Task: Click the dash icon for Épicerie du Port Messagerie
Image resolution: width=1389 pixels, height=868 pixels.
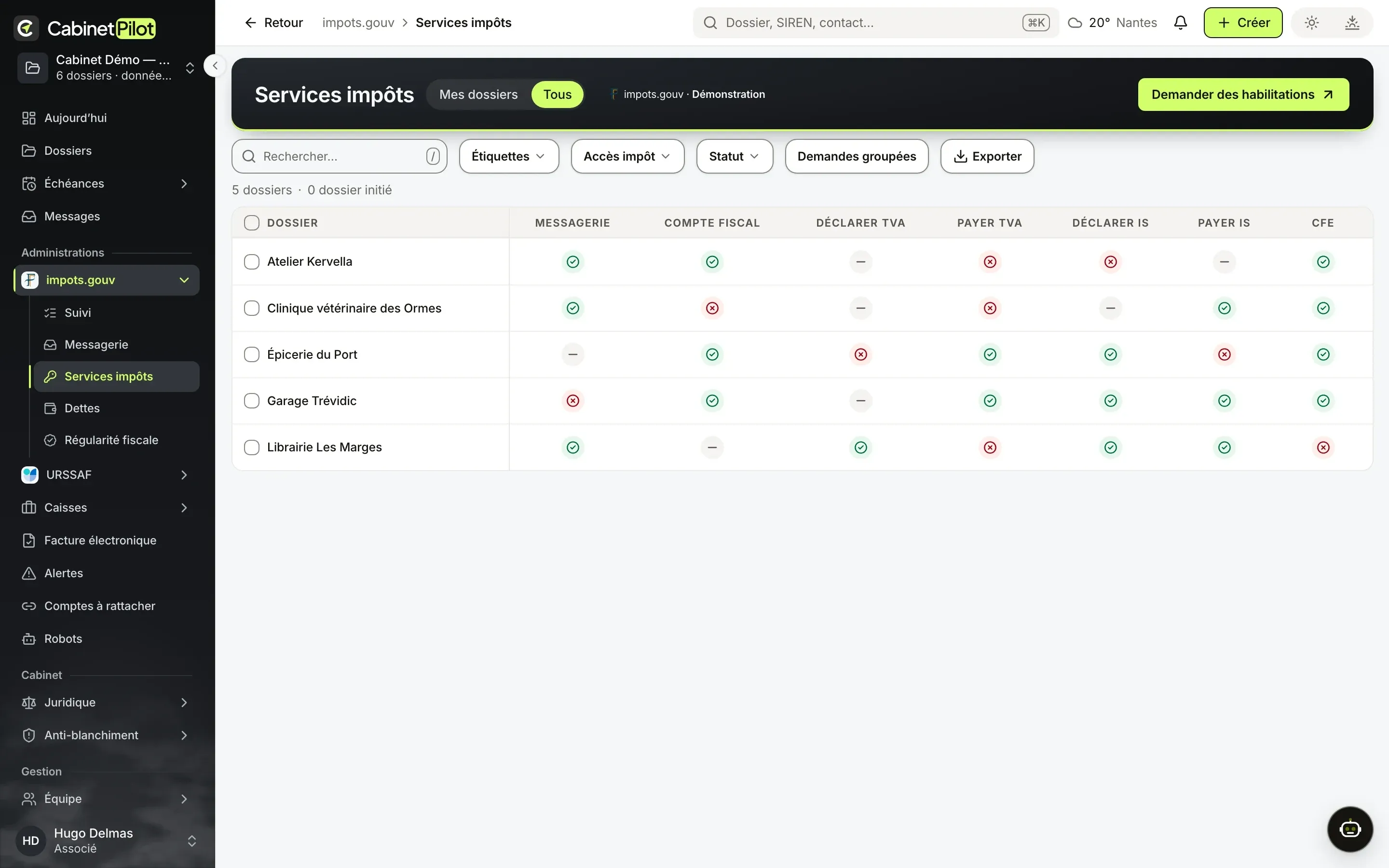Action: tap(573, 354)
